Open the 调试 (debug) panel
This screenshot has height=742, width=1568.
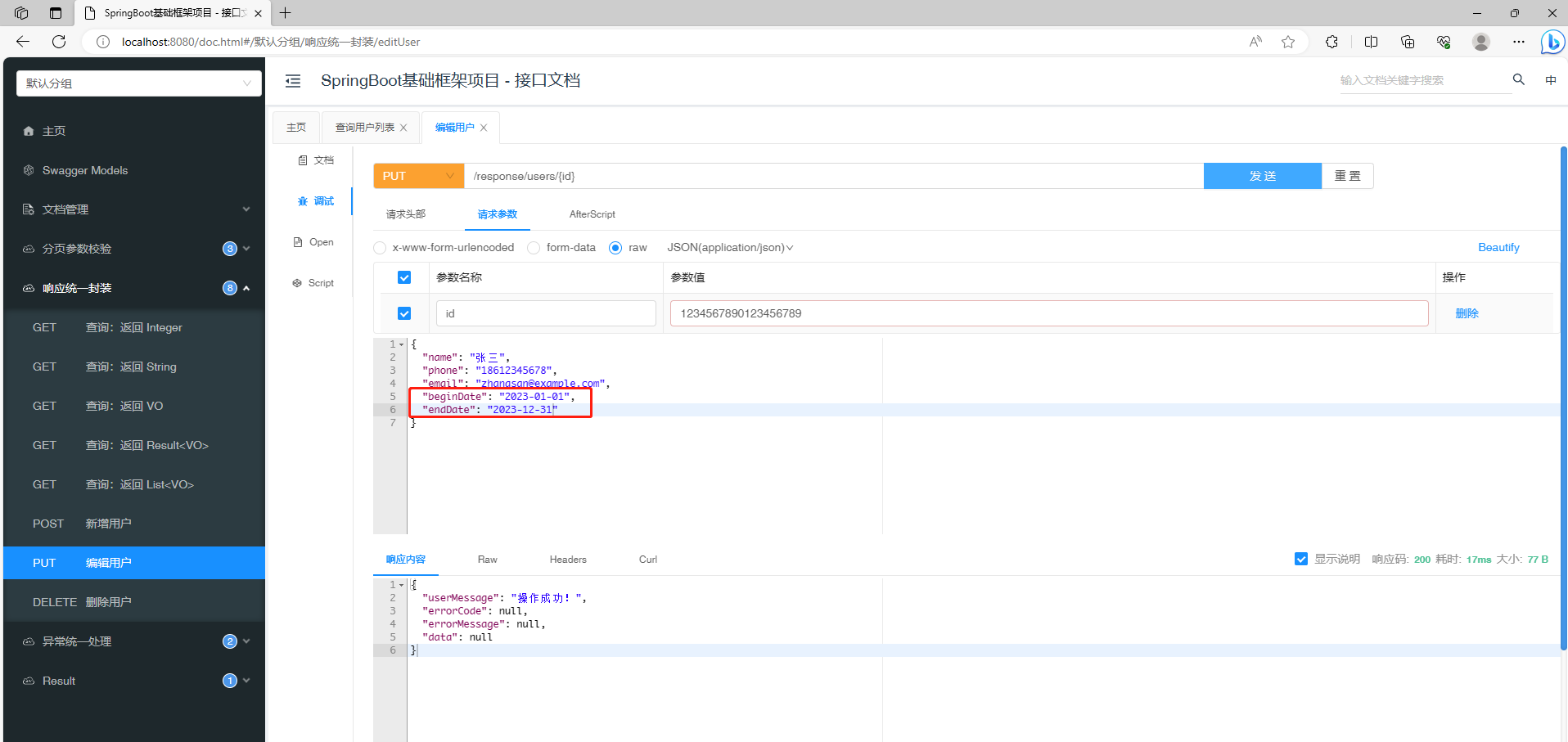pyautogui.click(x=316, y=201)
